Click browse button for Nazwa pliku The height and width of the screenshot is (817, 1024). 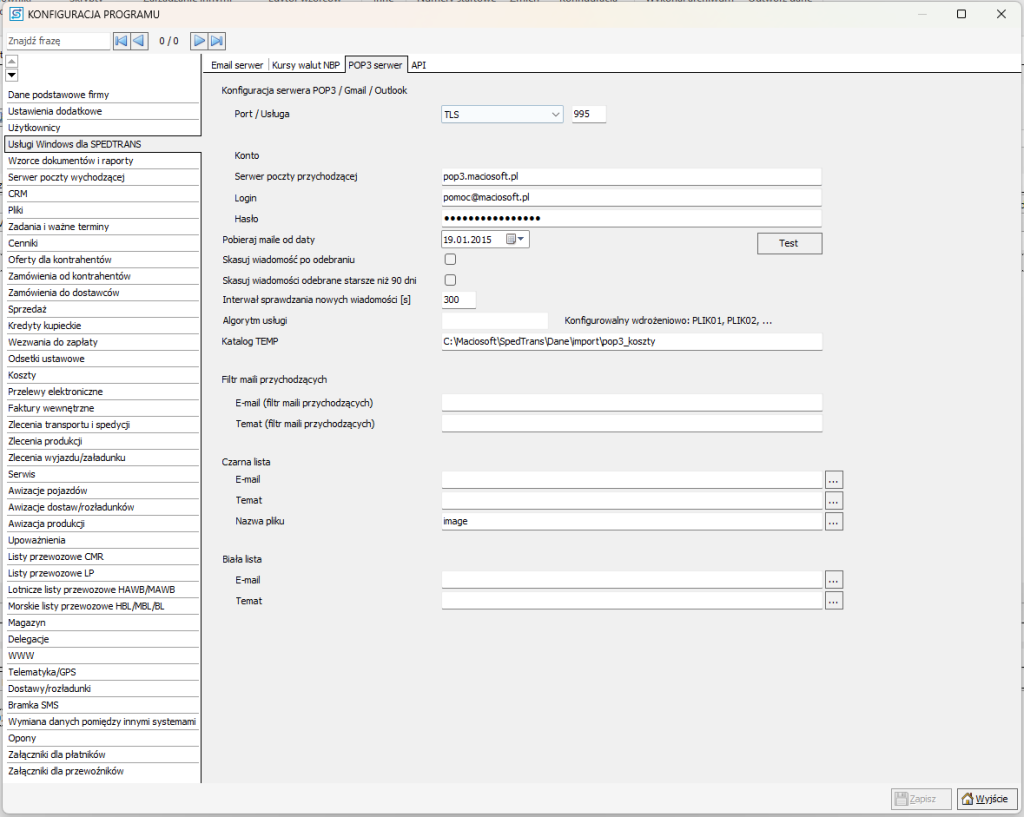pos(834,521)
